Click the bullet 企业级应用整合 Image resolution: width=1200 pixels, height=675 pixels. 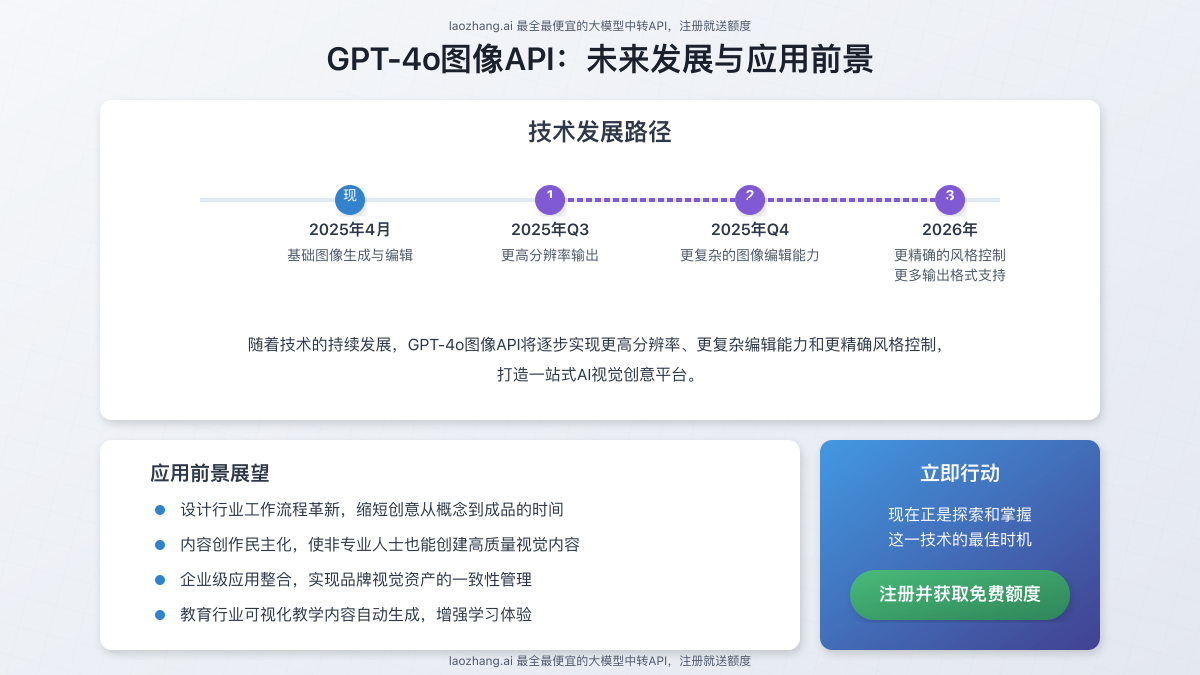click(356, 580)
